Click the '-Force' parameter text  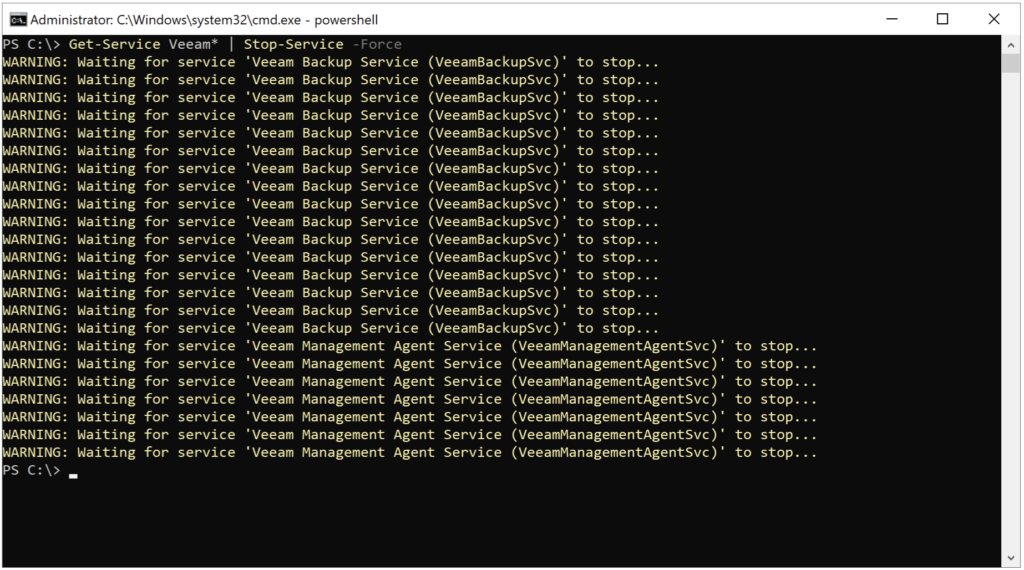pos(377,44)
